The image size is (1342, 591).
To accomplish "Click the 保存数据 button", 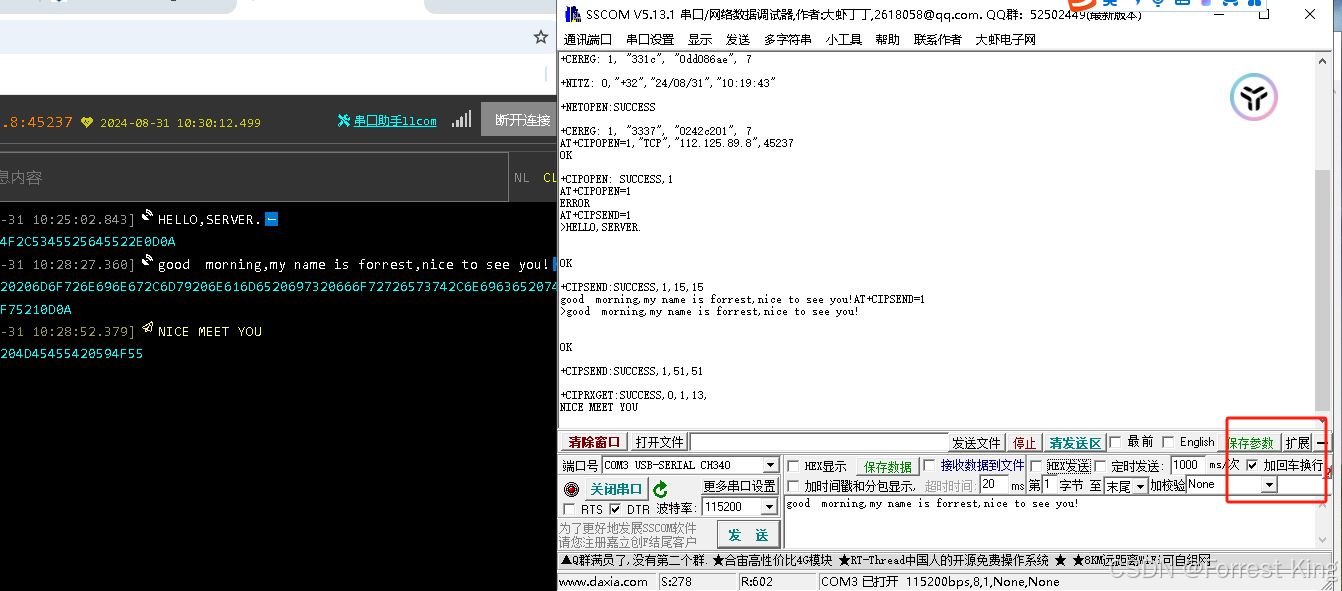I will tap(888, 467).
